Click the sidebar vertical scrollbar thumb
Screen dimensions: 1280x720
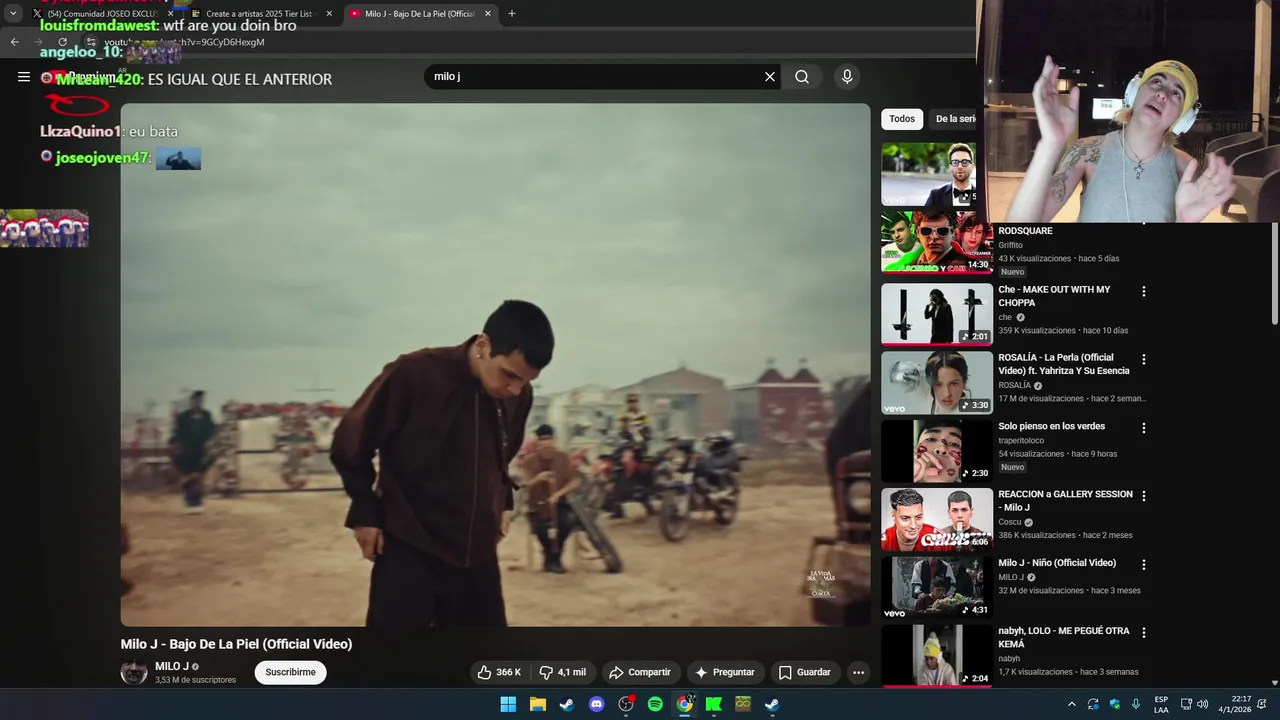point(1275,273)
